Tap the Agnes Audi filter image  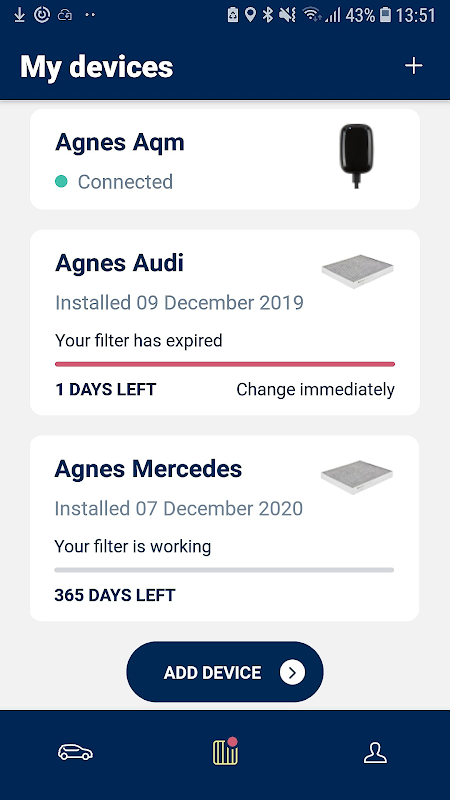[x=358, y=271]
